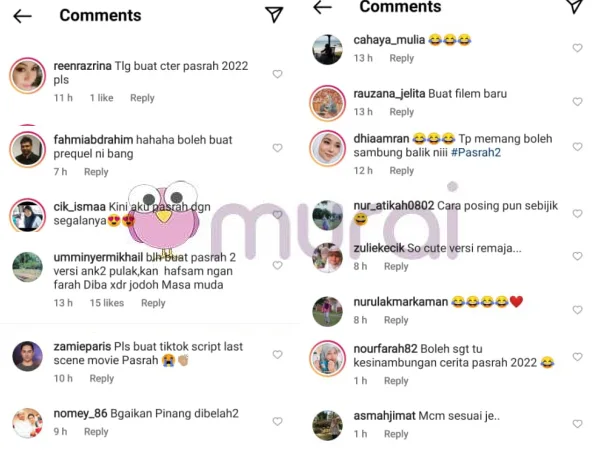Reply to reenrazrina's comment

pos(142,98)
